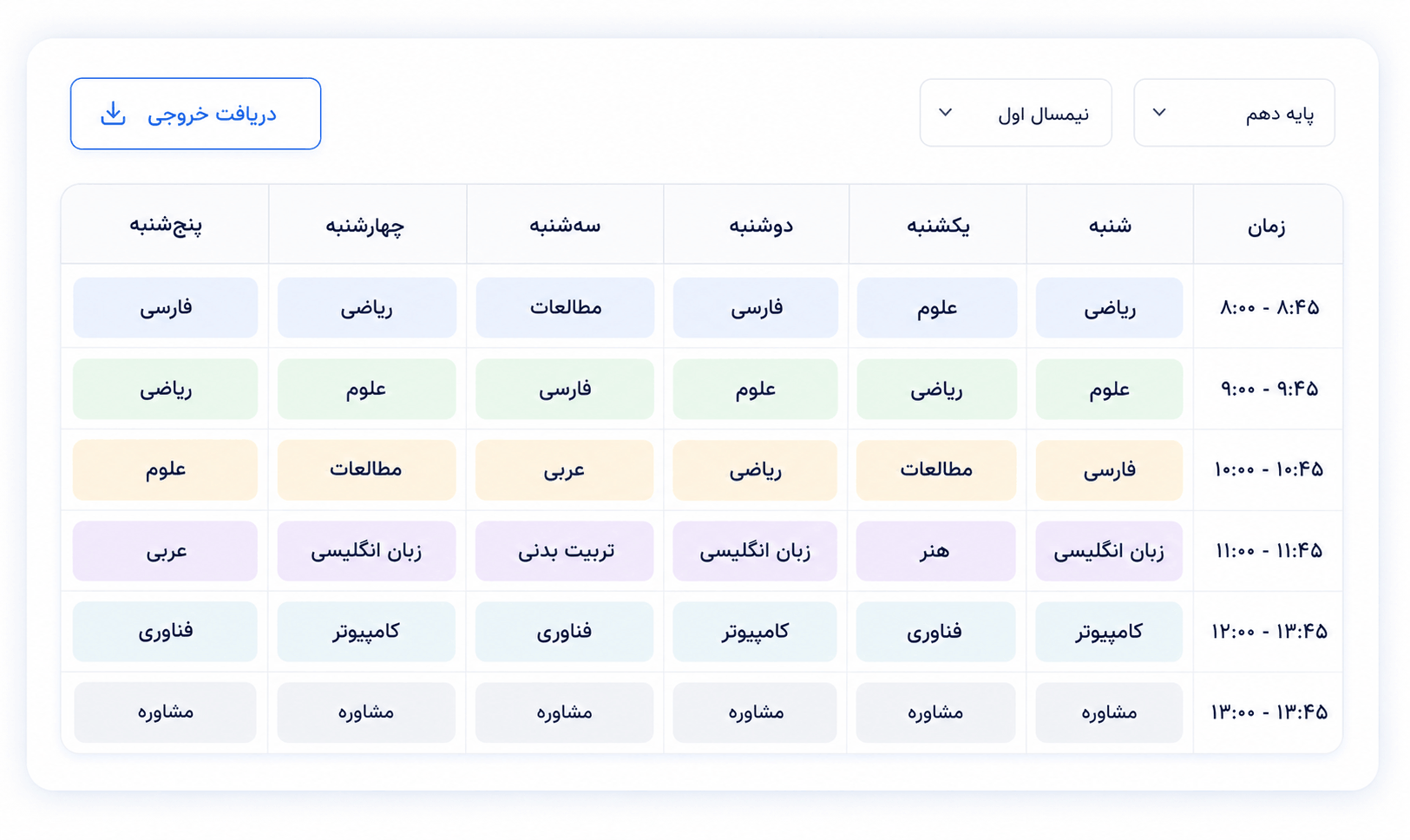Click the chevron arrow in پایه دهم dropdown
1410x840 pixels.
coord(1159,113)
